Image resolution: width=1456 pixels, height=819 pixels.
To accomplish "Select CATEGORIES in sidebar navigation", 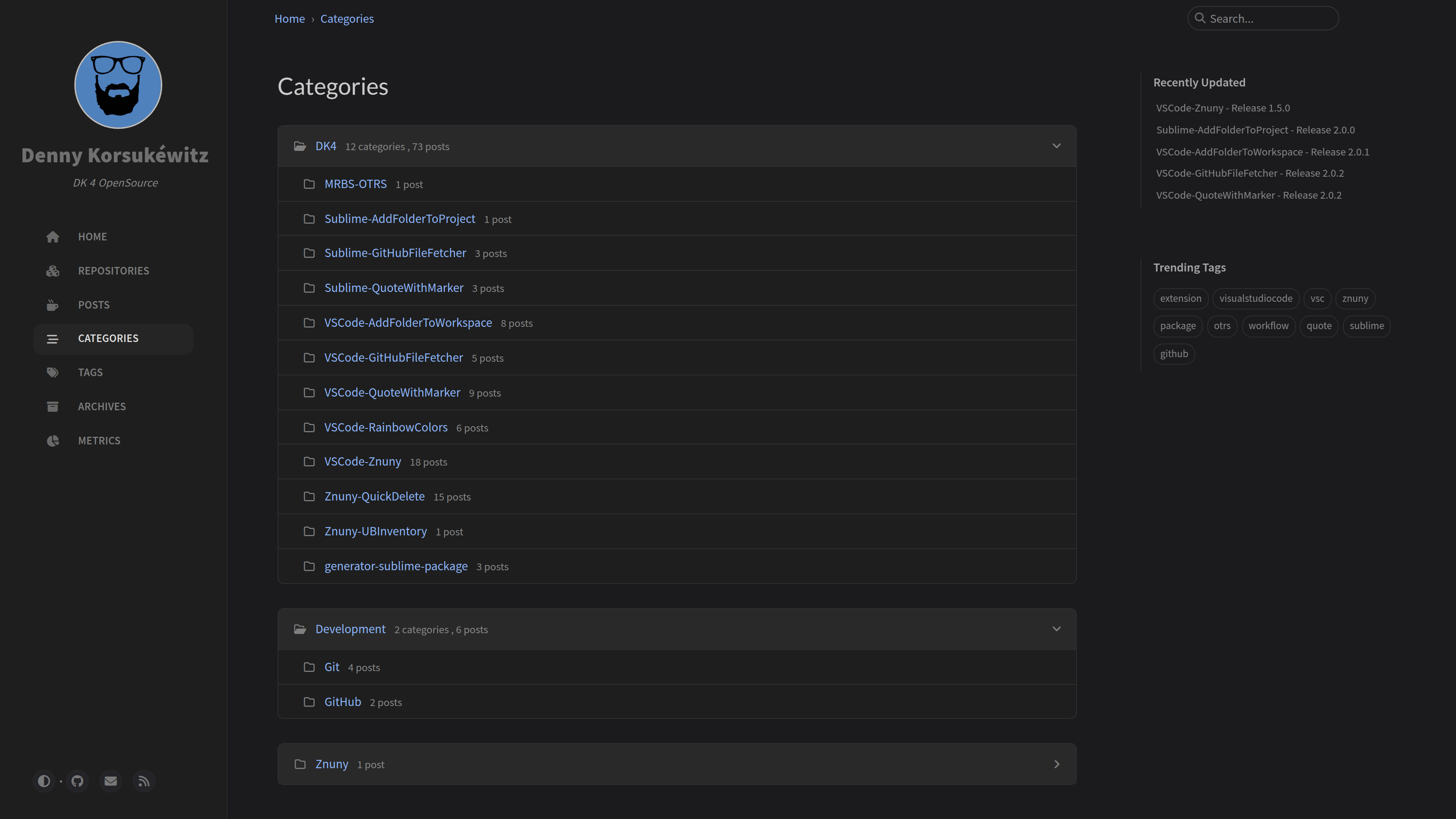I will pyautogui.click(x=113, y=339).
